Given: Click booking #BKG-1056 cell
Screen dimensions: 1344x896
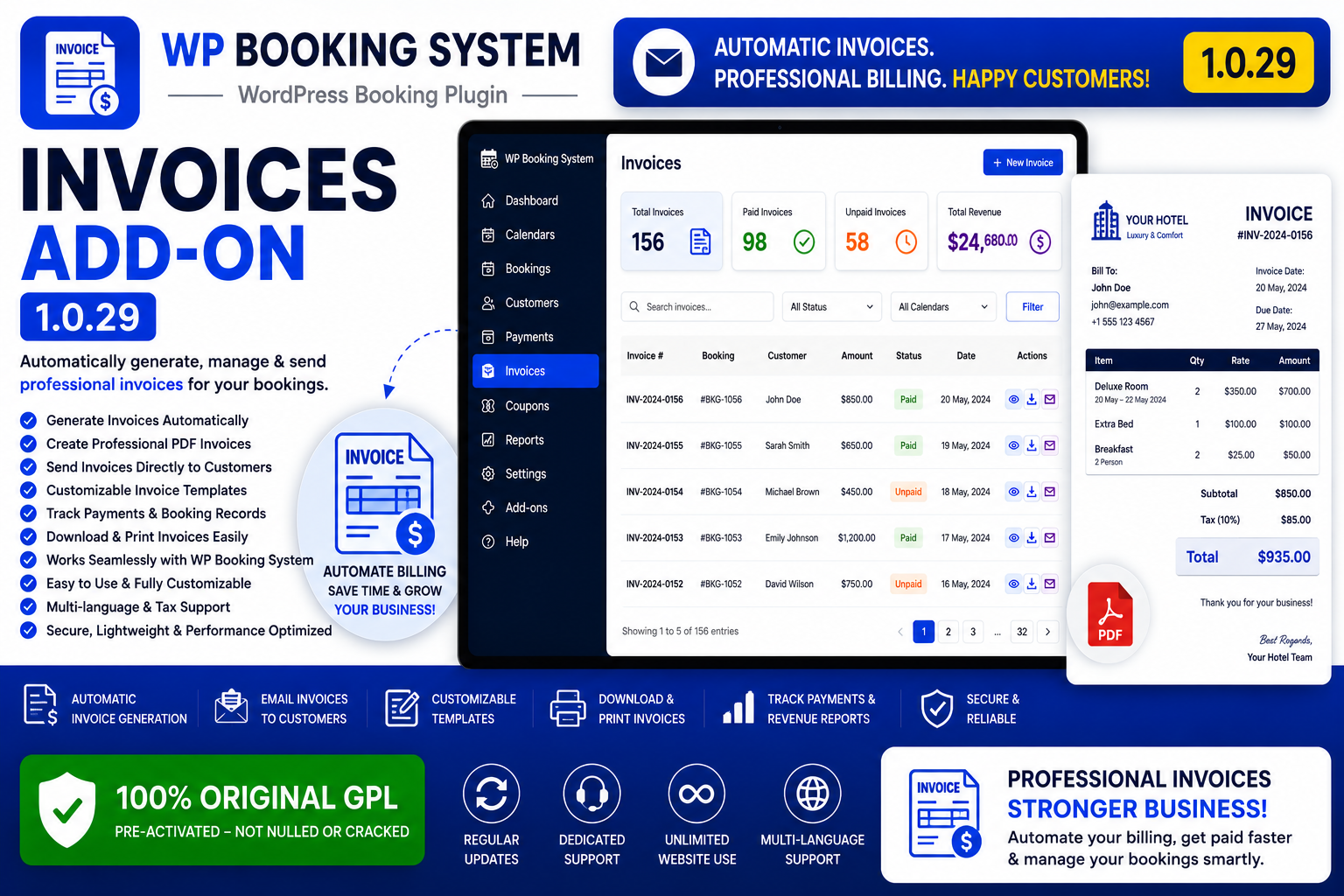Looking at the screenshot, I should coord(721,400).
